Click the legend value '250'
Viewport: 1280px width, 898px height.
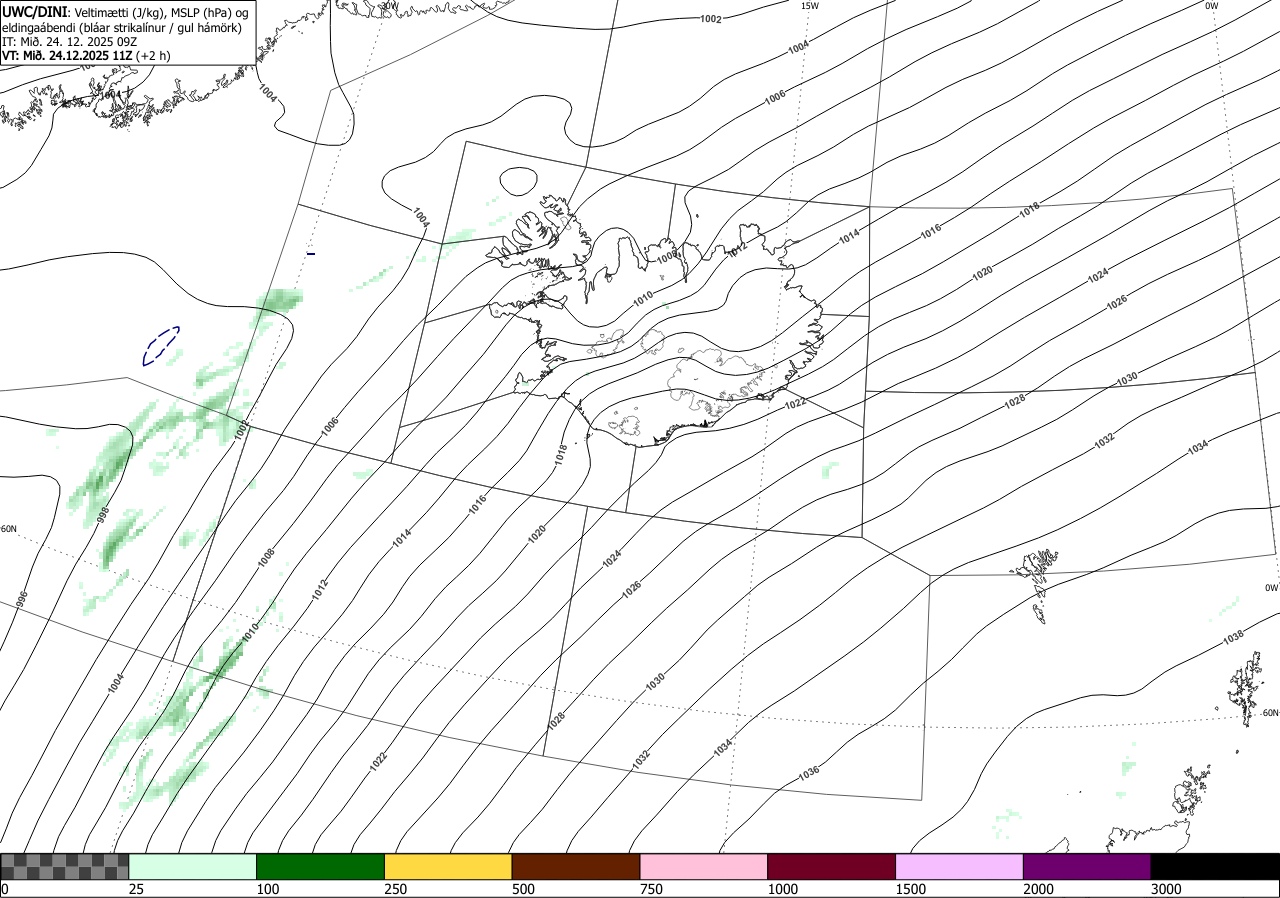click(396, 889)
